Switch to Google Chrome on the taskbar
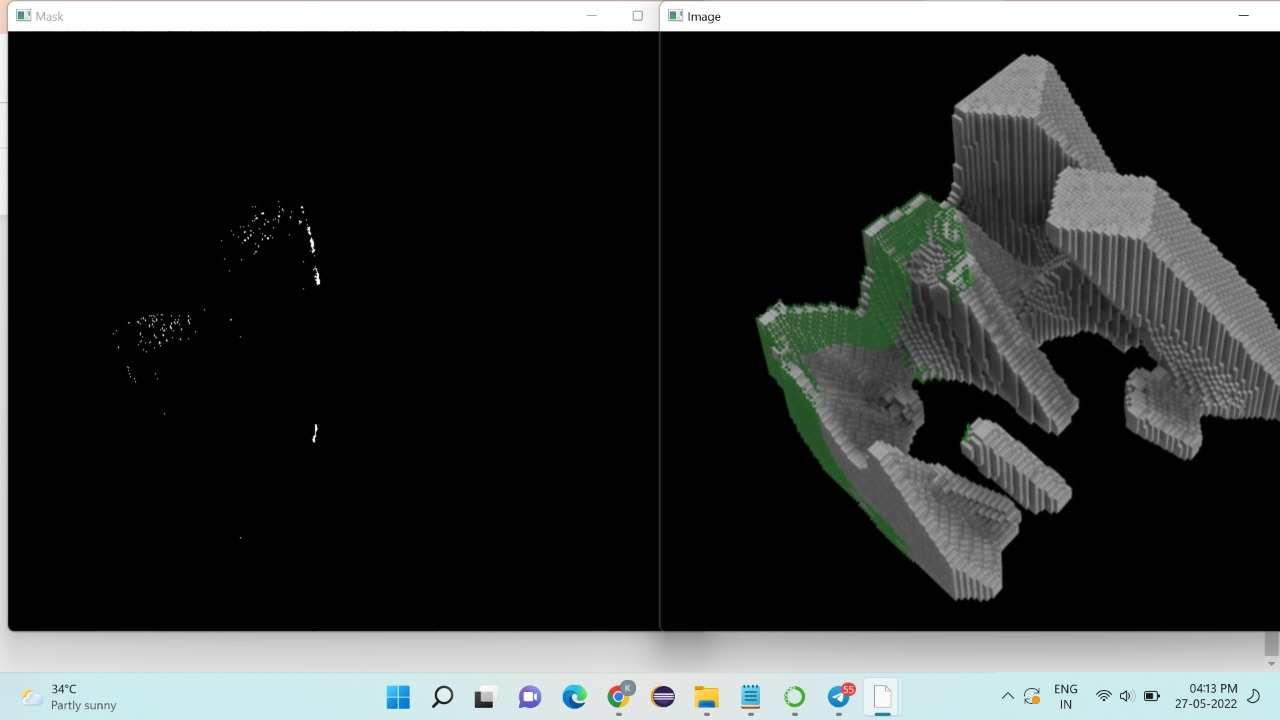Screen dimensions: 1280x720 619,697
